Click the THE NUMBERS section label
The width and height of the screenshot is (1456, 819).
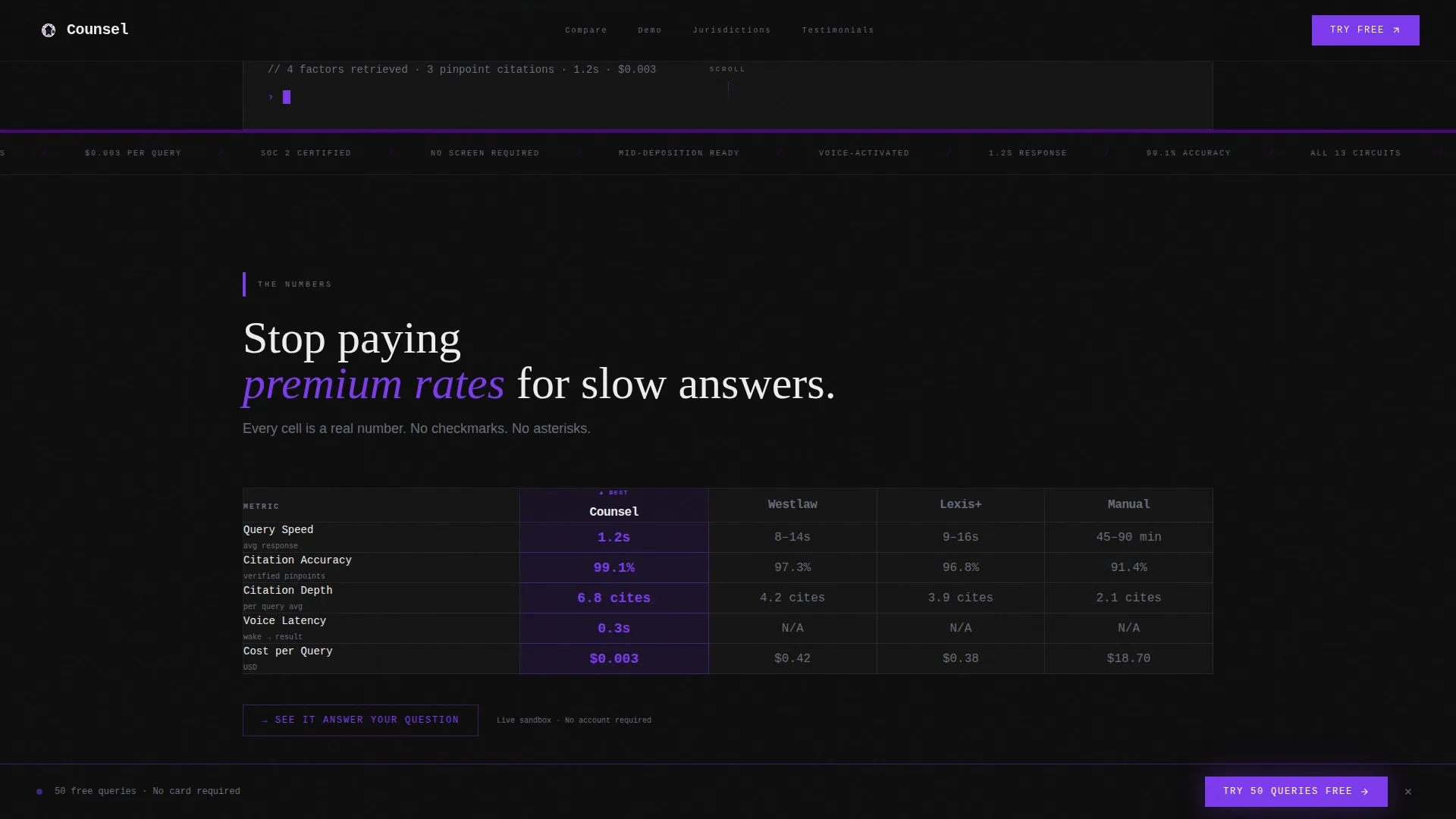tap(295, 284)
